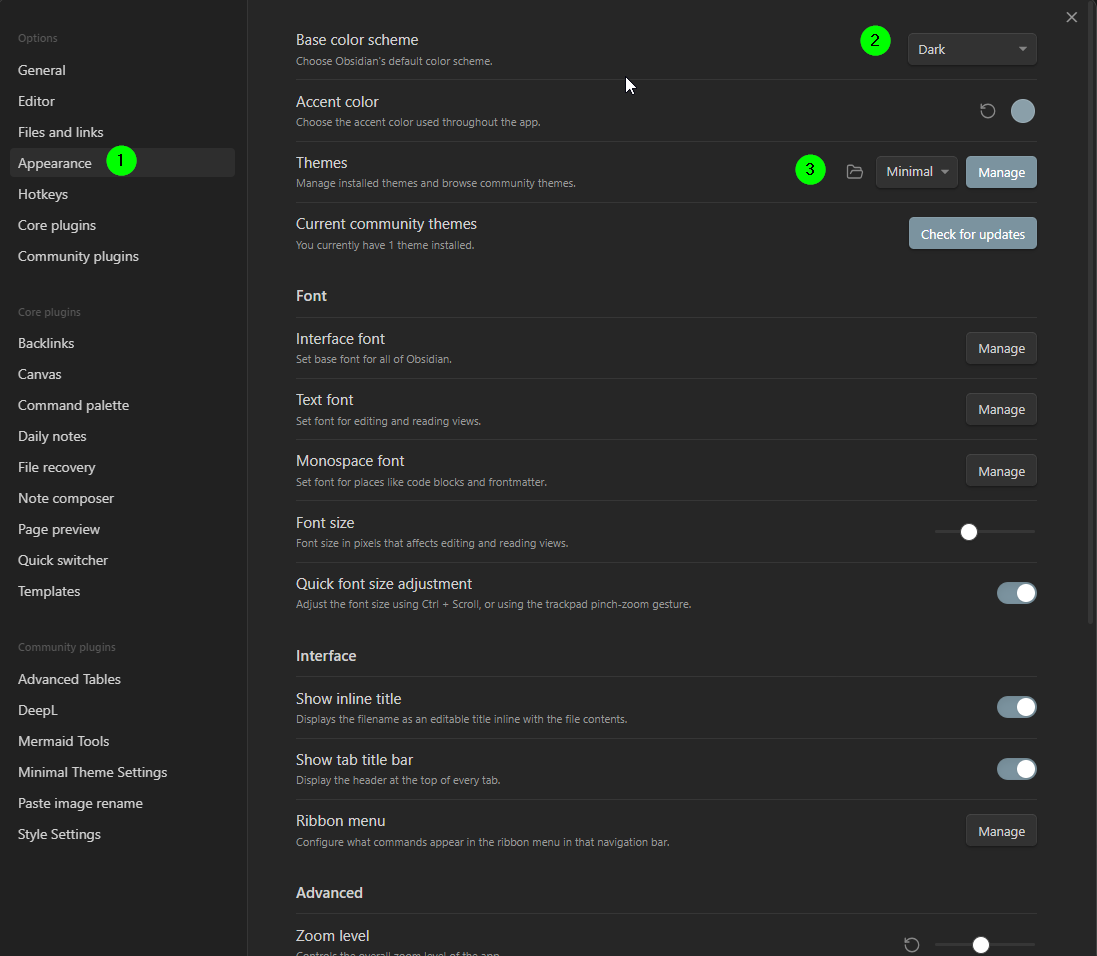The width and height of the screenshot is (1097, 956).
Task: Open File recovery settings
Action: (x=122, y=468)
